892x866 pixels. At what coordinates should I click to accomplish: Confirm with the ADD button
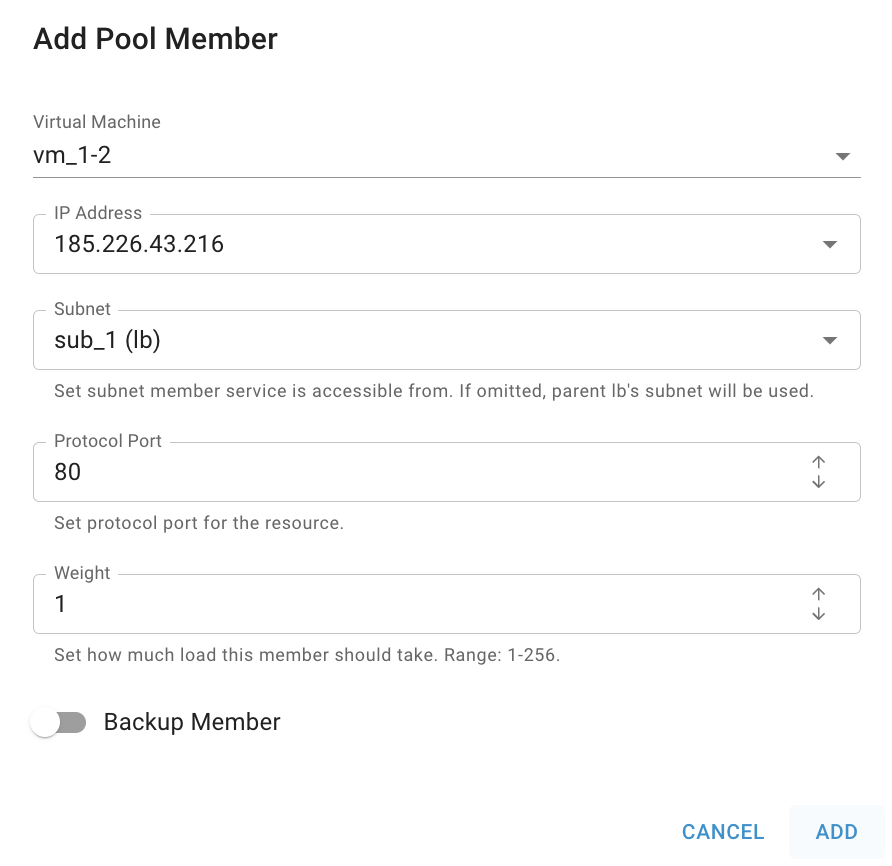click(x=836, y=832)
